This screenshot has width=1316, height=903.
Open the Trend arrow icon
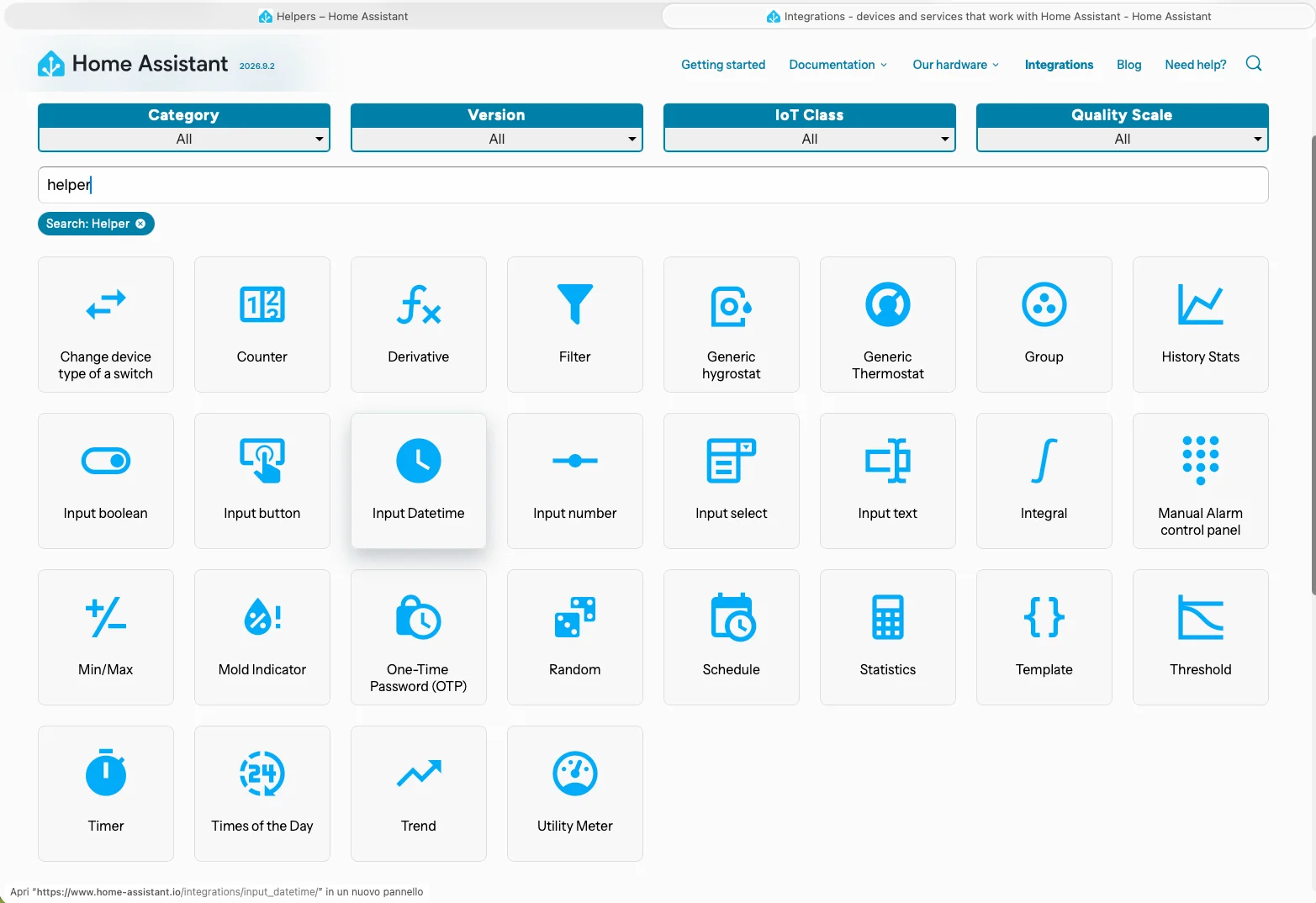[419, 774]
